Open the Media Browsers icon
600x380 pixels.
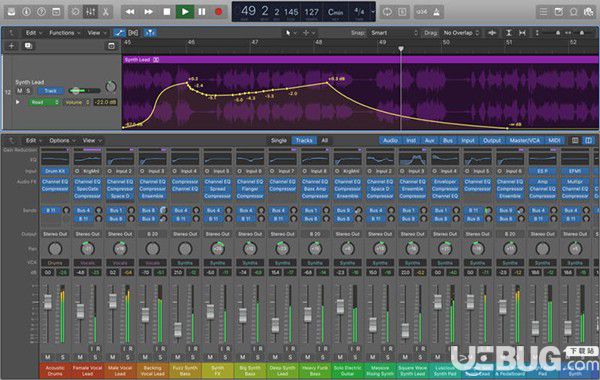tap(589, 12)
